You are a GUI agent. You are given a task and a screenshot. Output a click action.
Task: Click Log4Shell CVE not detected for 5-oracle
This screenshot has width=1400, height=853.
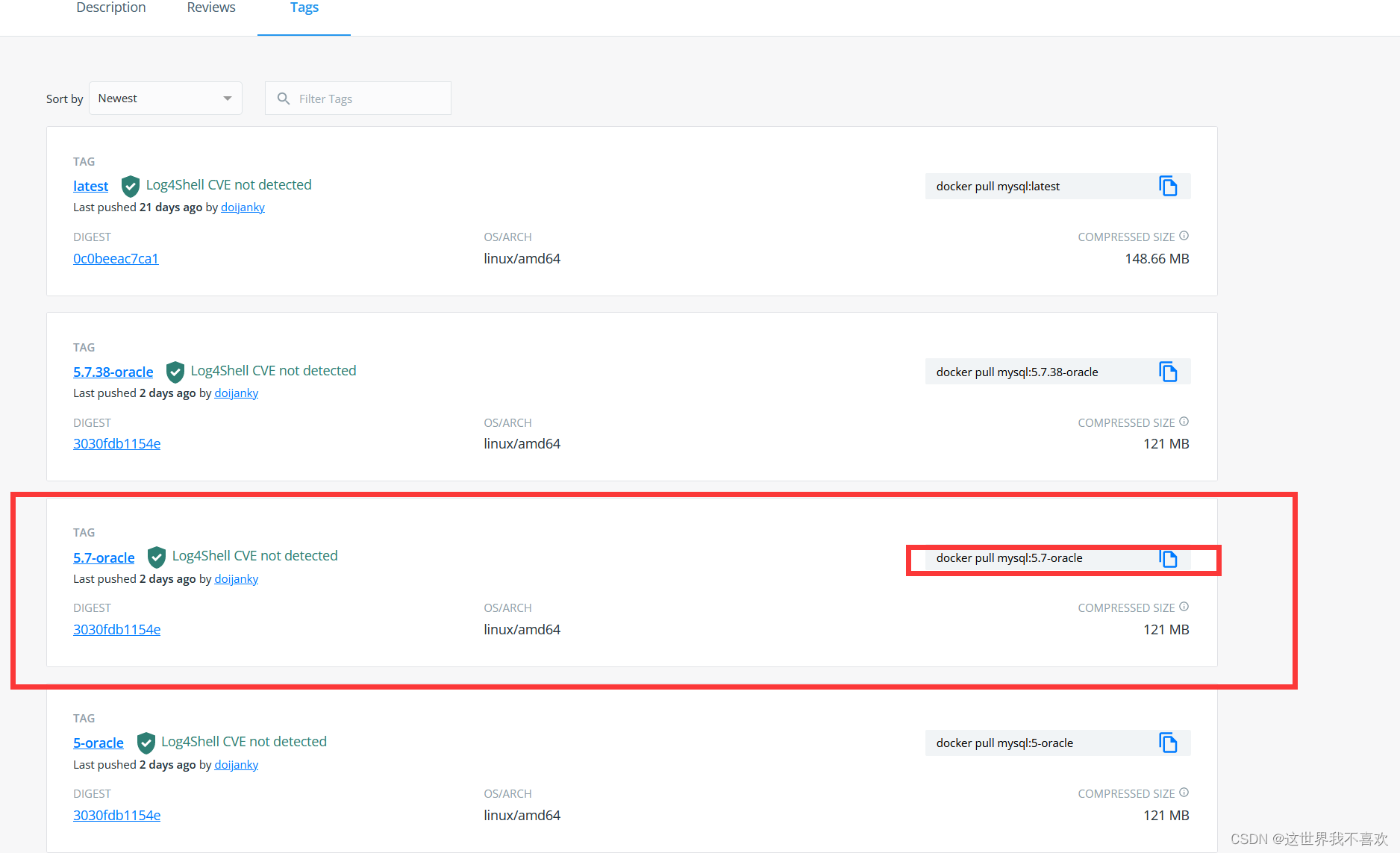click(x=244, y=741)
